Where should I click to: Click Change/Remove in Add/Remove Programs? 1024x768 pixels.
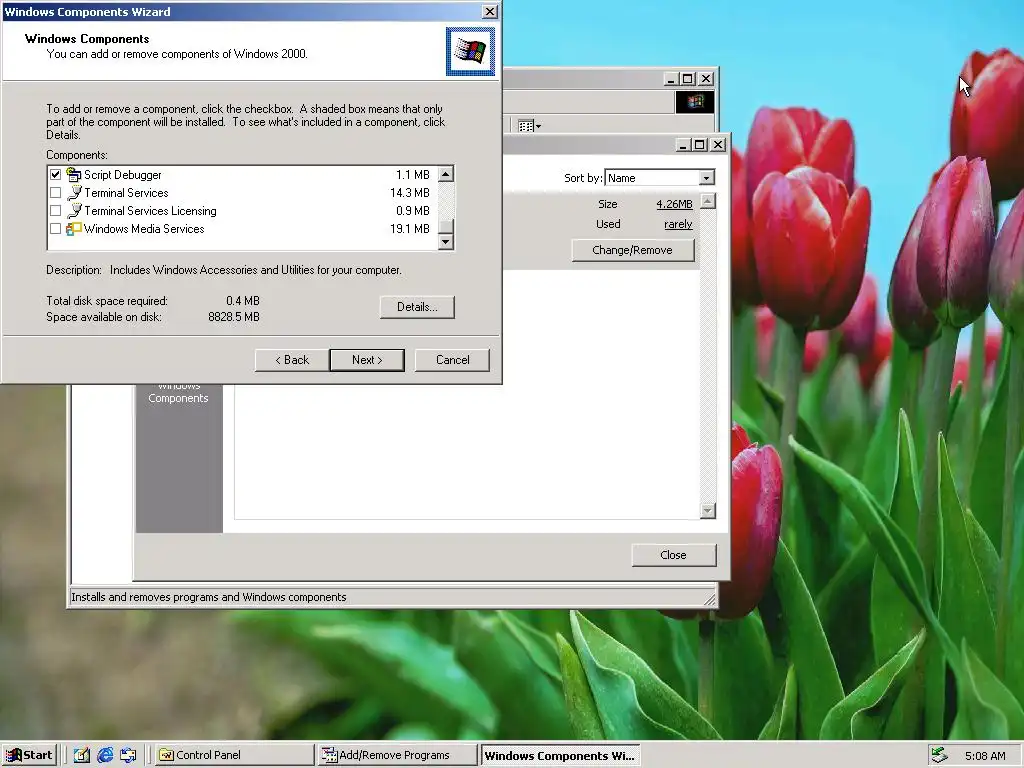632,250
